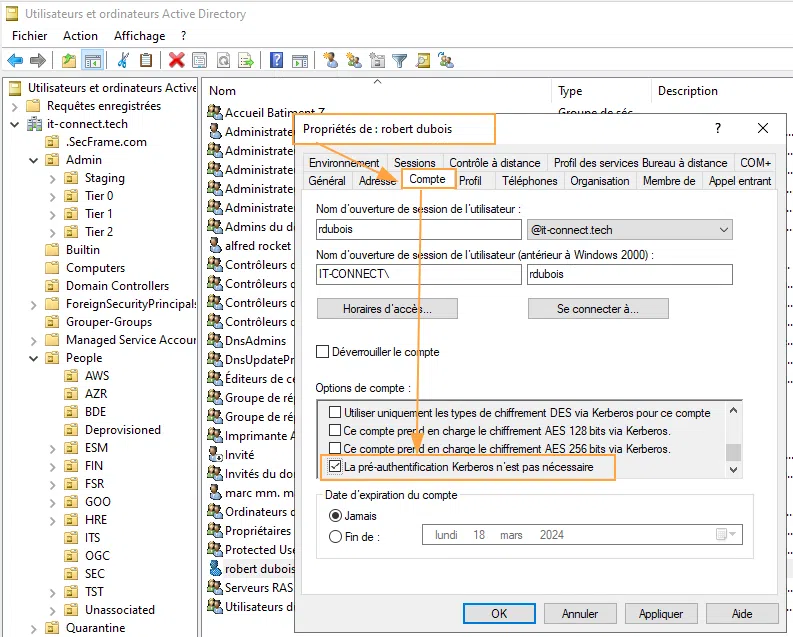Click the blue Help question-mark toolbar icon
Image resolution: width=793 pixels, height=637 pixels.
click(276, 61)
